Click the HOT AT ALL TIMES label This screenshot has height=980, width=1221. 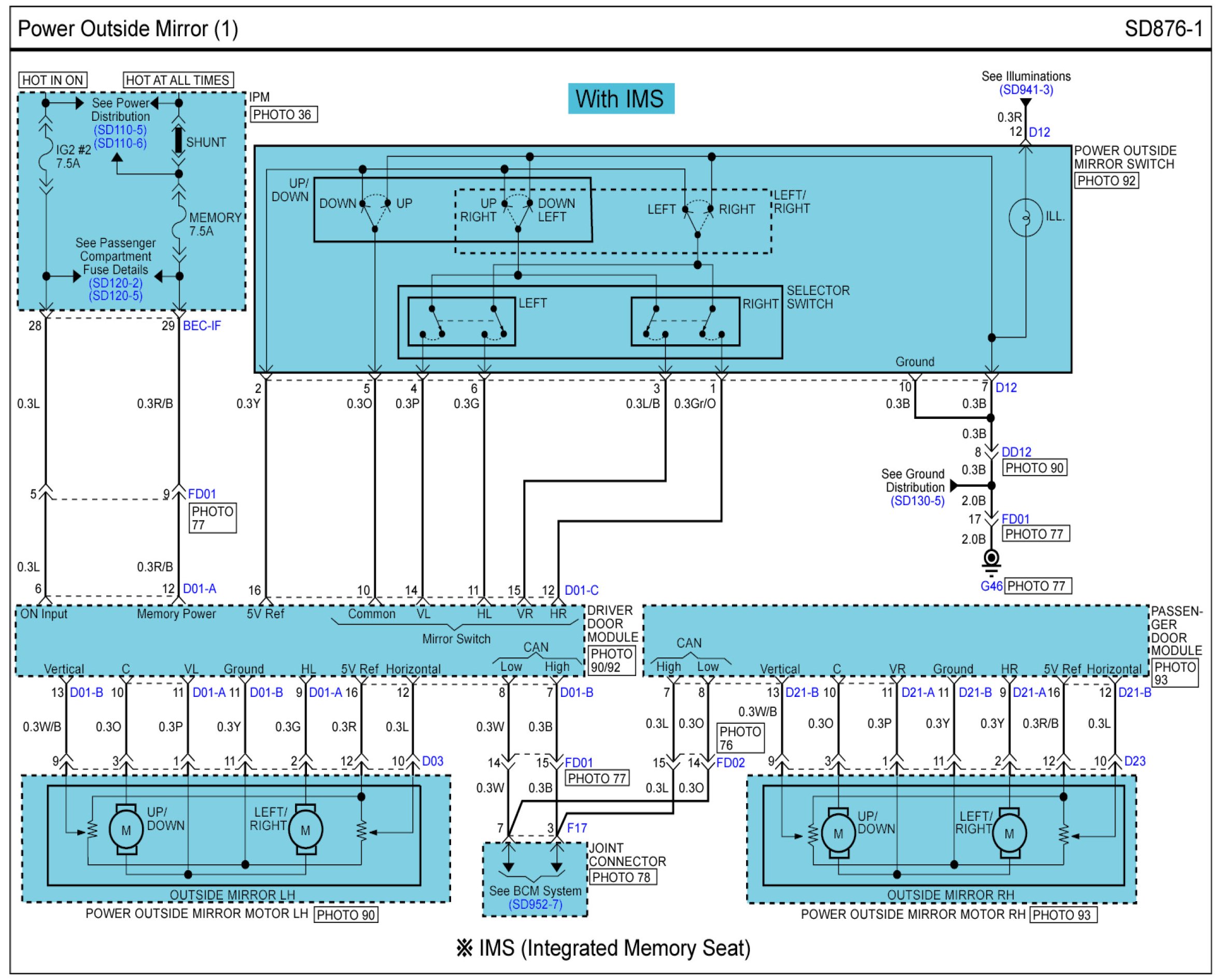pyautogui.click(x=178, y=80)
